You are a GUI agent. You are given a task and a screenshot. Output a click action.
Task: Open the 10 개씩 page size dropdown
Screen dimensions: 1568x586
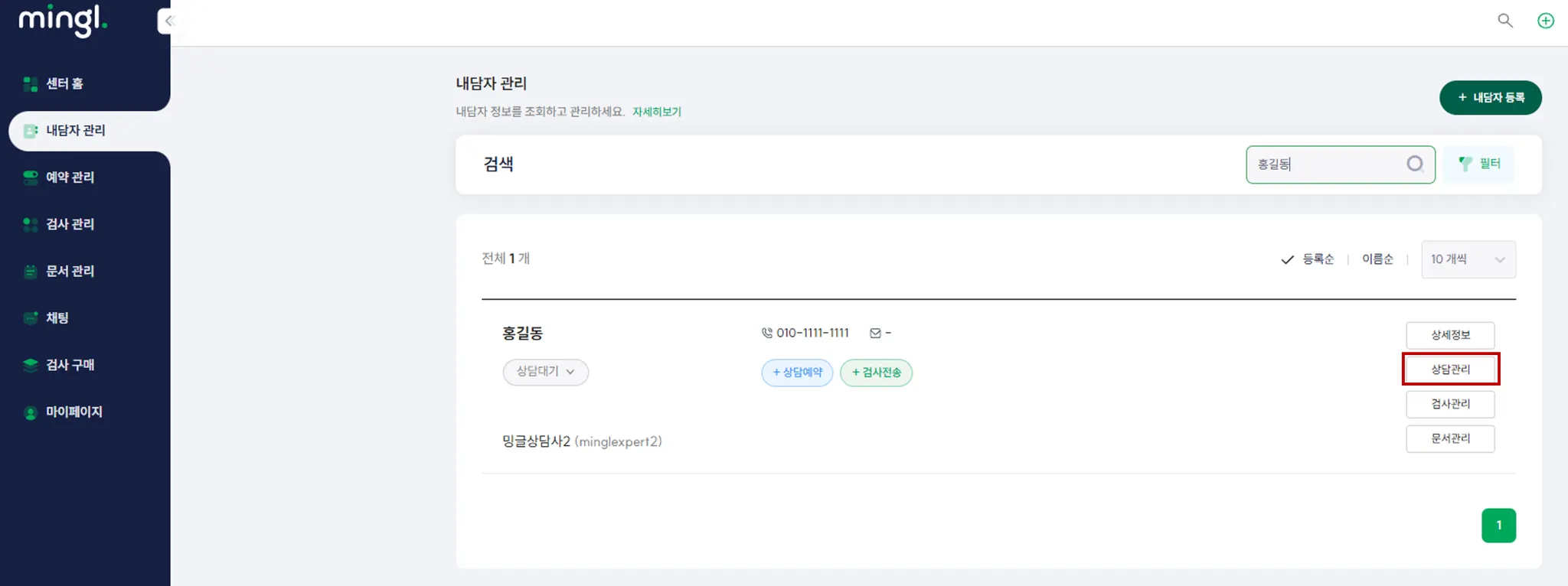(x=1468, y=259)
